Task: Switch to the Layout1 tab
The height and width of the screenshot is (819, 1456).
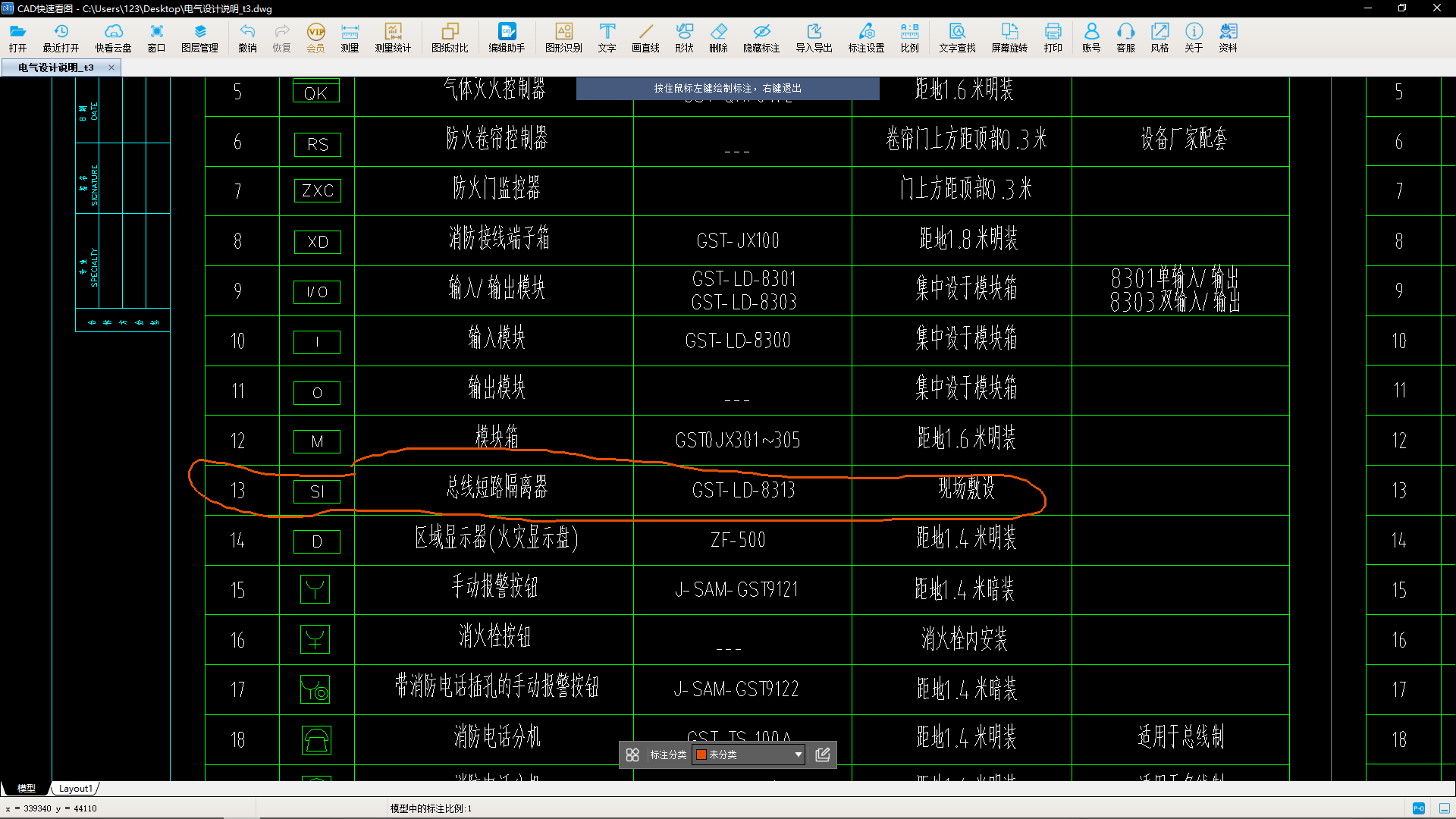Action: click(76, 789)
